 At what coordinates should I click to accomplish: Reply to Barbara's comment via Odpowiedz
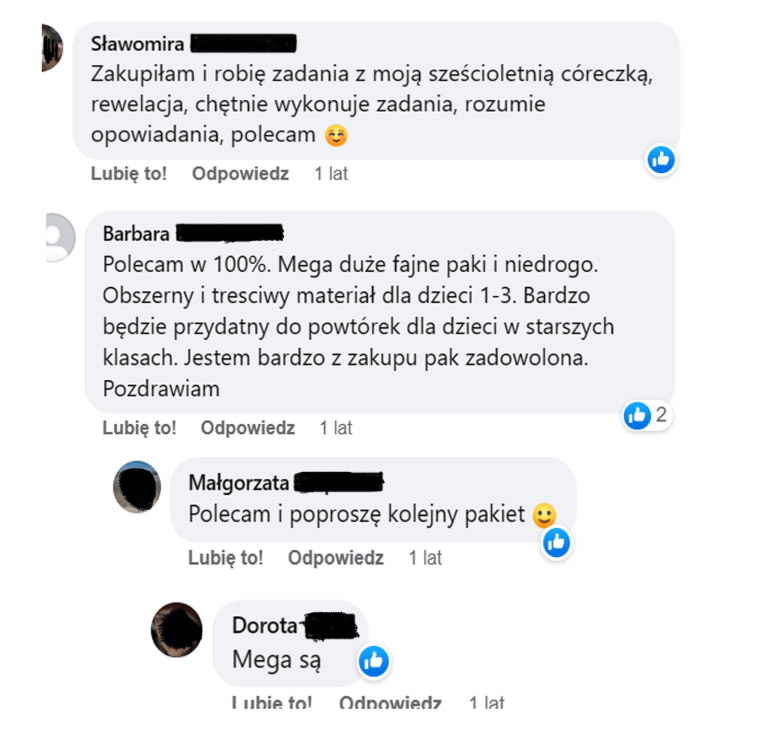(x=248, y=428)
